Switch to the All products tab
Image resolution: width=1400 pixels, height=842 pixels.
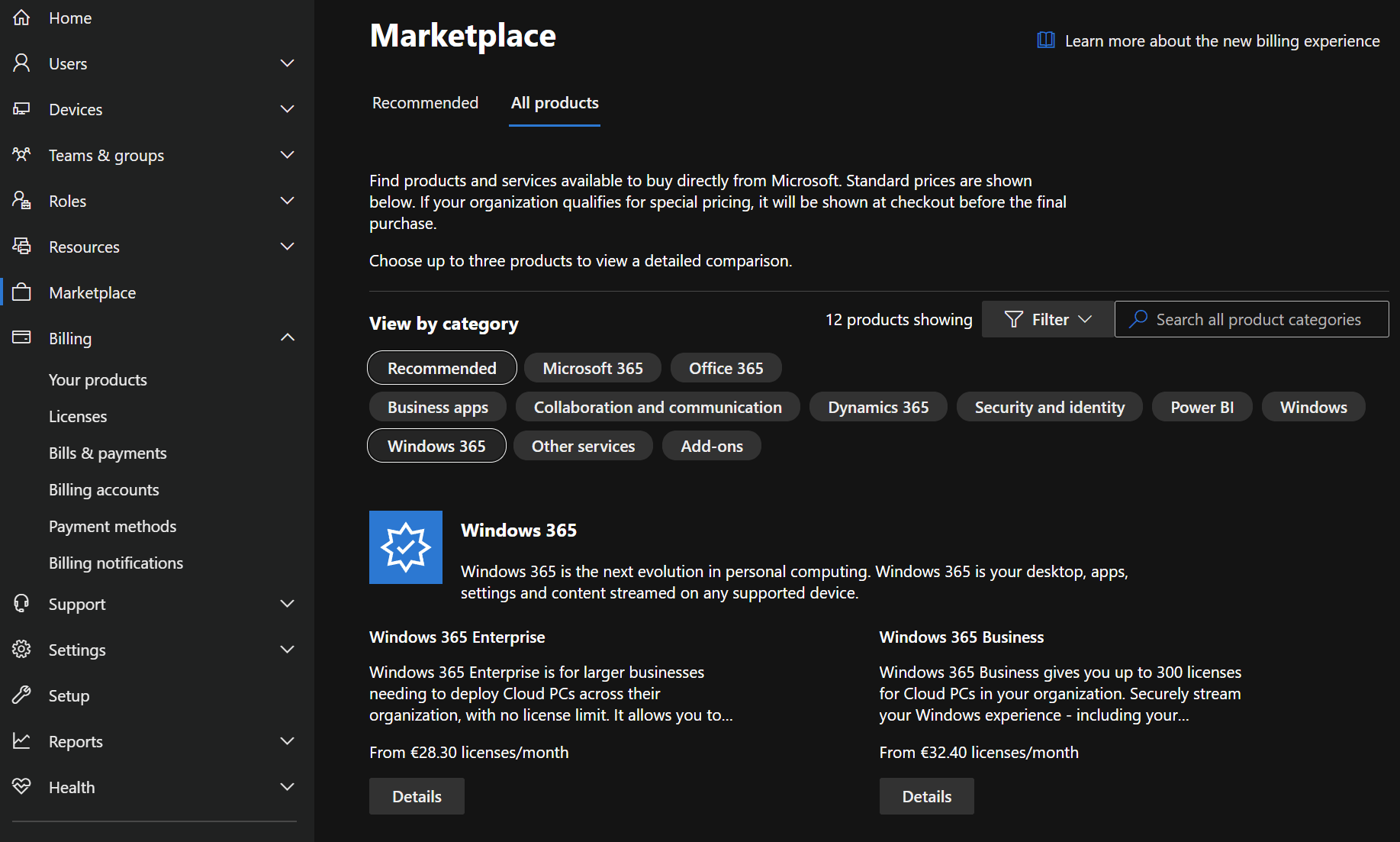[x=555, y=103]
